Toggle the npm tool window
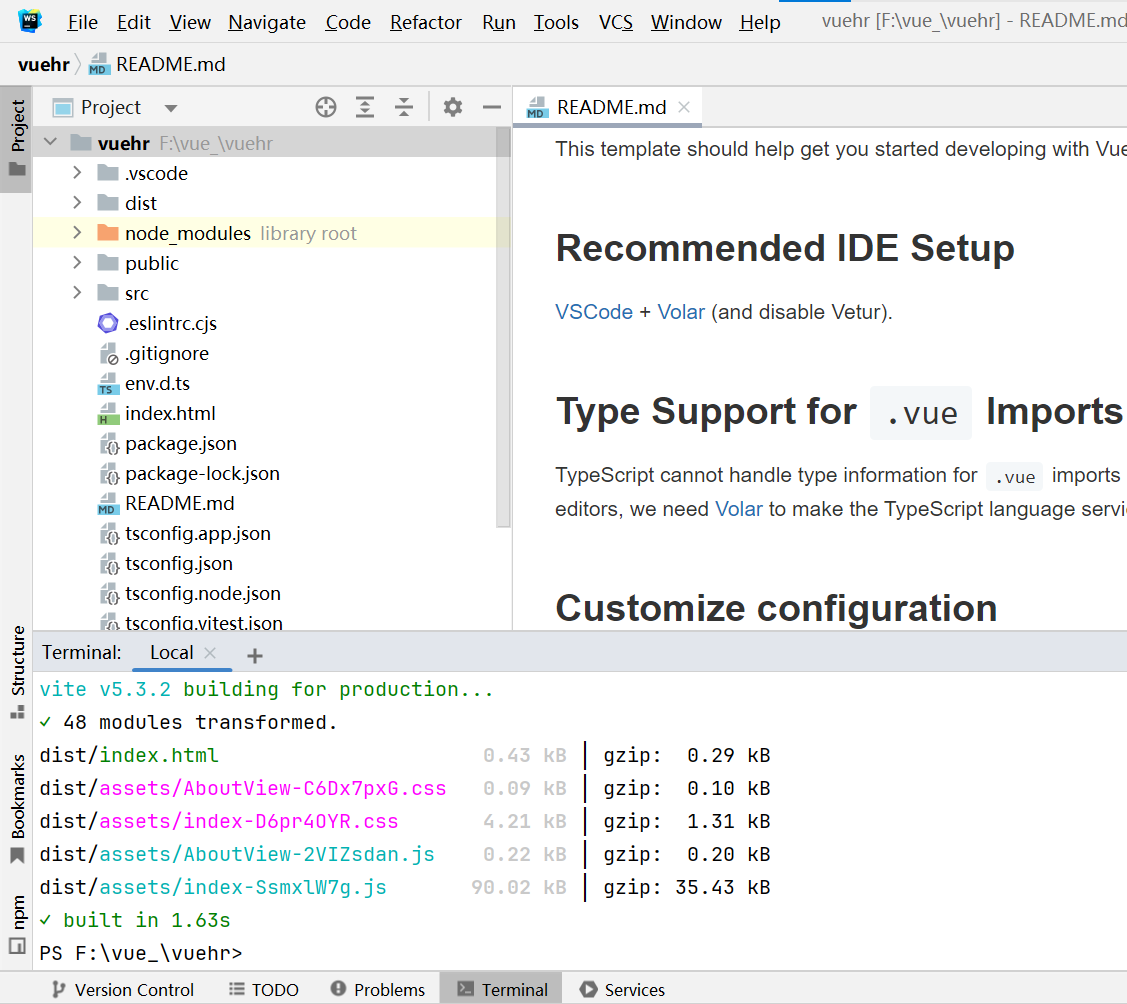 coord(17,924)
